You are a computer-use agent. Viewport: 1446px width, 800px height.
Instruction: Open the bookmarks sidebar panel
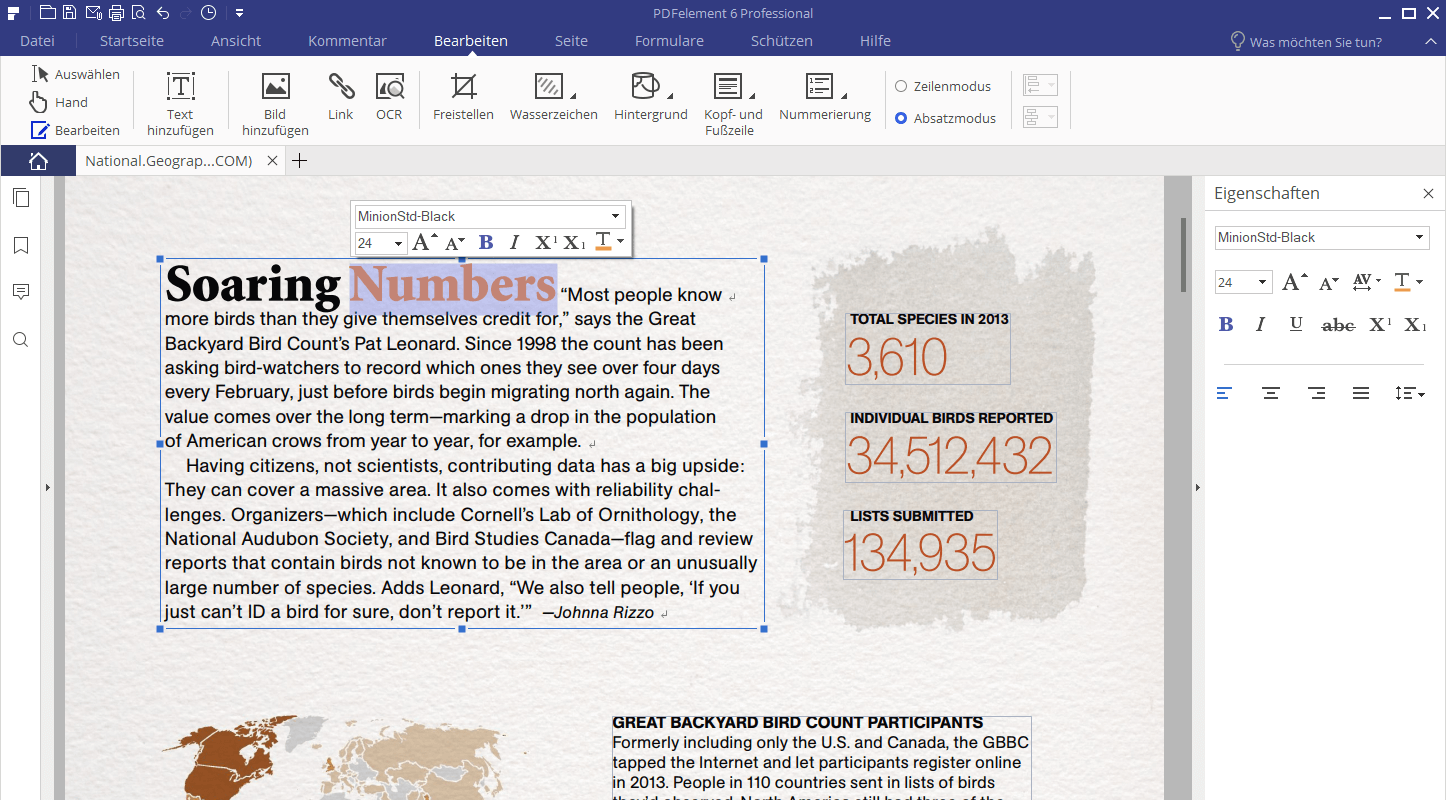[21, 245]
